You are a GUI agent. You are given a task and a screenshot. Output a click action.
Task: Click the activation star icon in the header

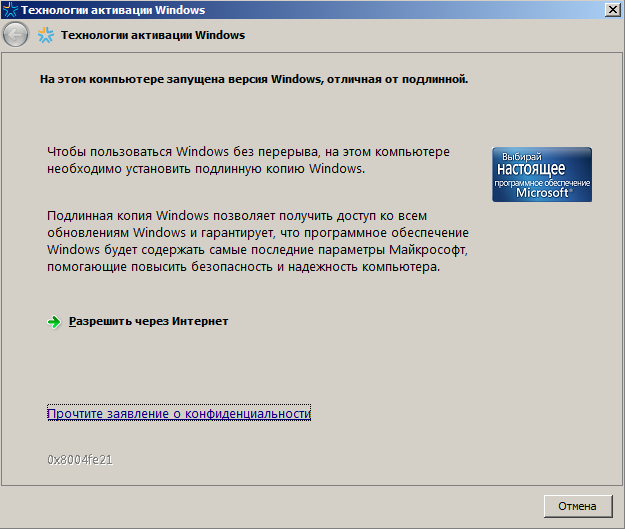[46, 35]
